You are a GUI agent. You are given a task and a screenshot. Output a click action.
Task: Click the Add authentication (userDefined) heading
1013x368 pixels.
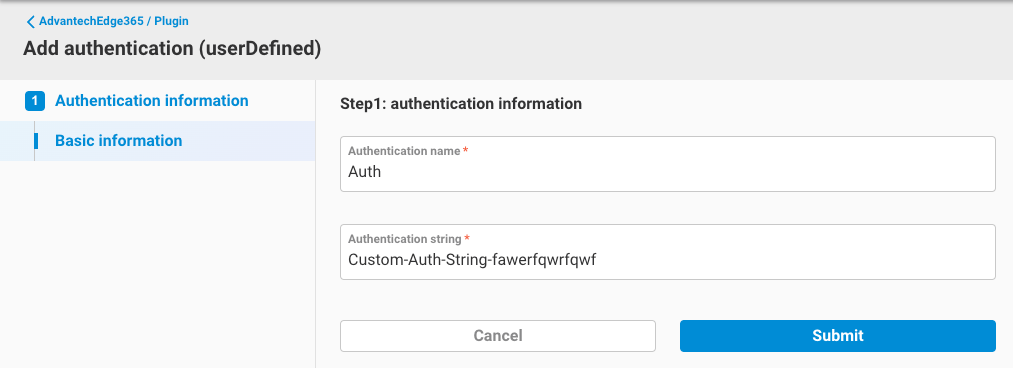coord(172,49)
